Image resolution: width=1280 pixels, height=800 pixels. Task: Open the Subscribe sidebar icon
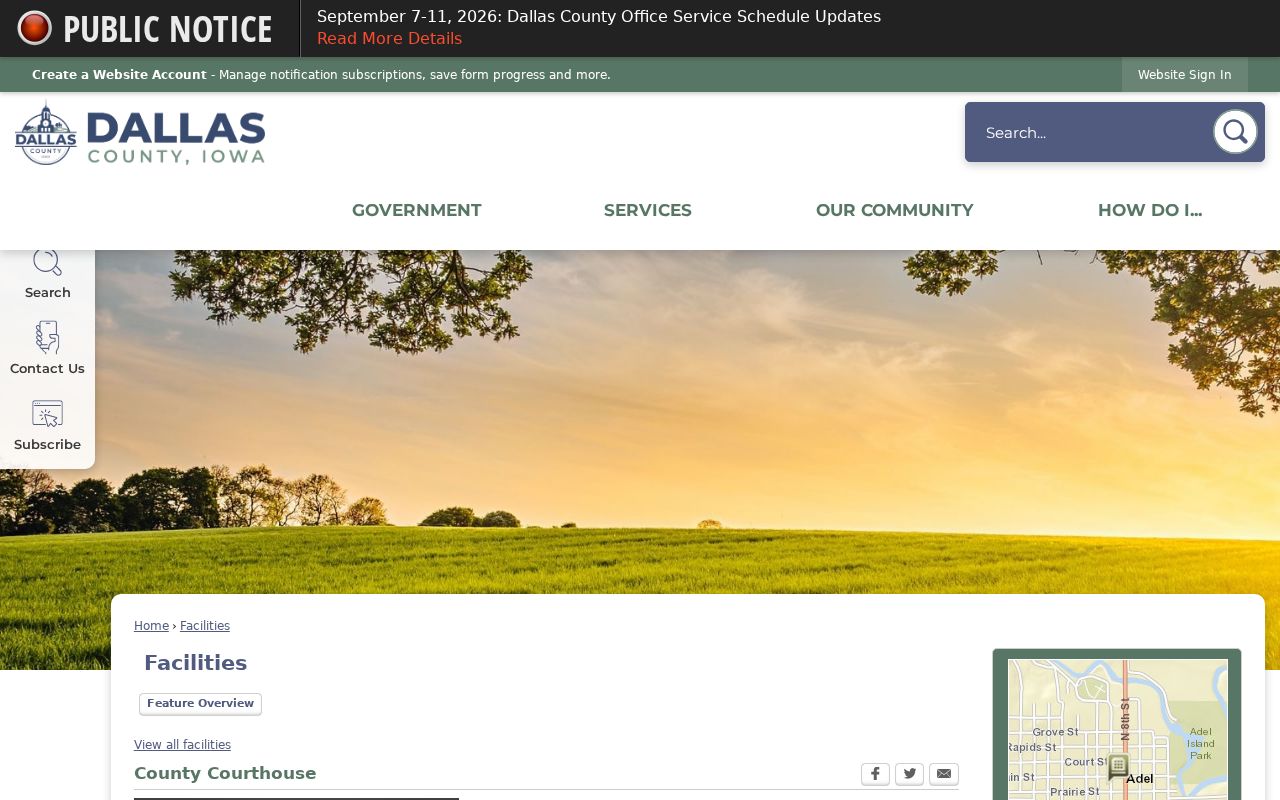coord(47,425)
